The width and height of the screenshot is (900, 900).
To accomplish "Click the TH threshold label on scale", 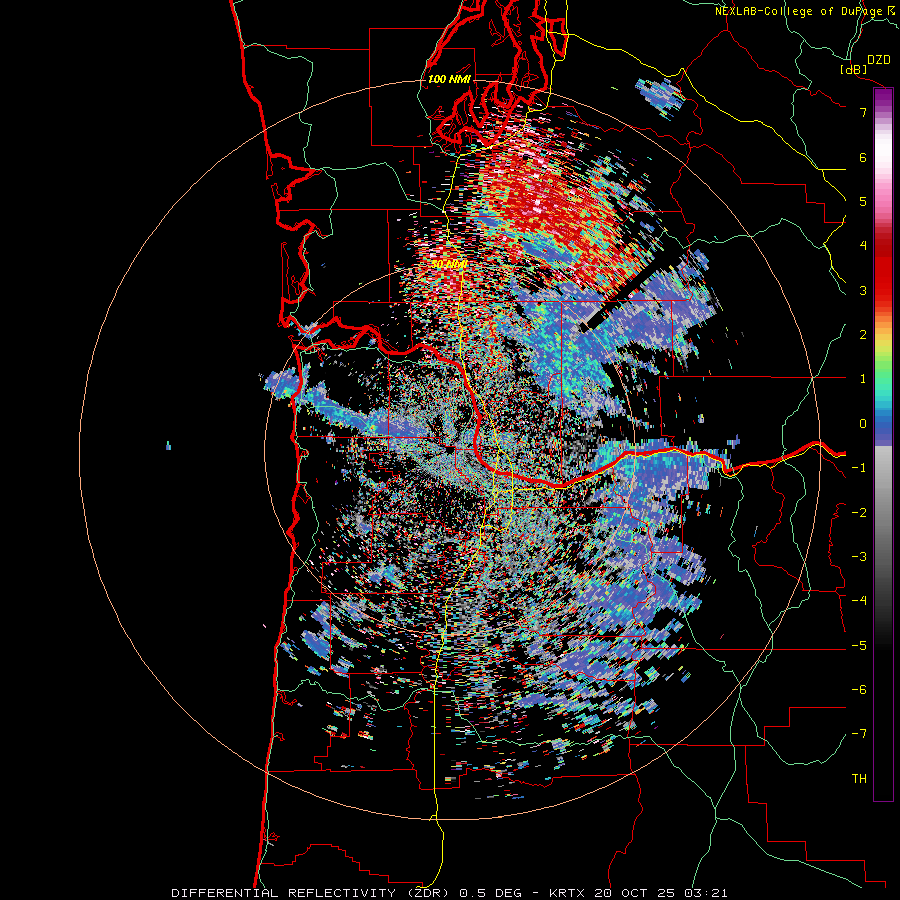I will click(x=859, y=779).
